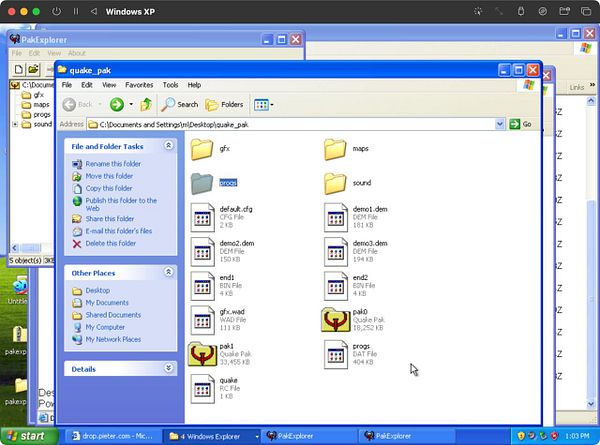Image resolution: width=600 pixels, height=445 pixels.
Task: Click the clock showing 1:03 PM
Action: click(577, 436)
